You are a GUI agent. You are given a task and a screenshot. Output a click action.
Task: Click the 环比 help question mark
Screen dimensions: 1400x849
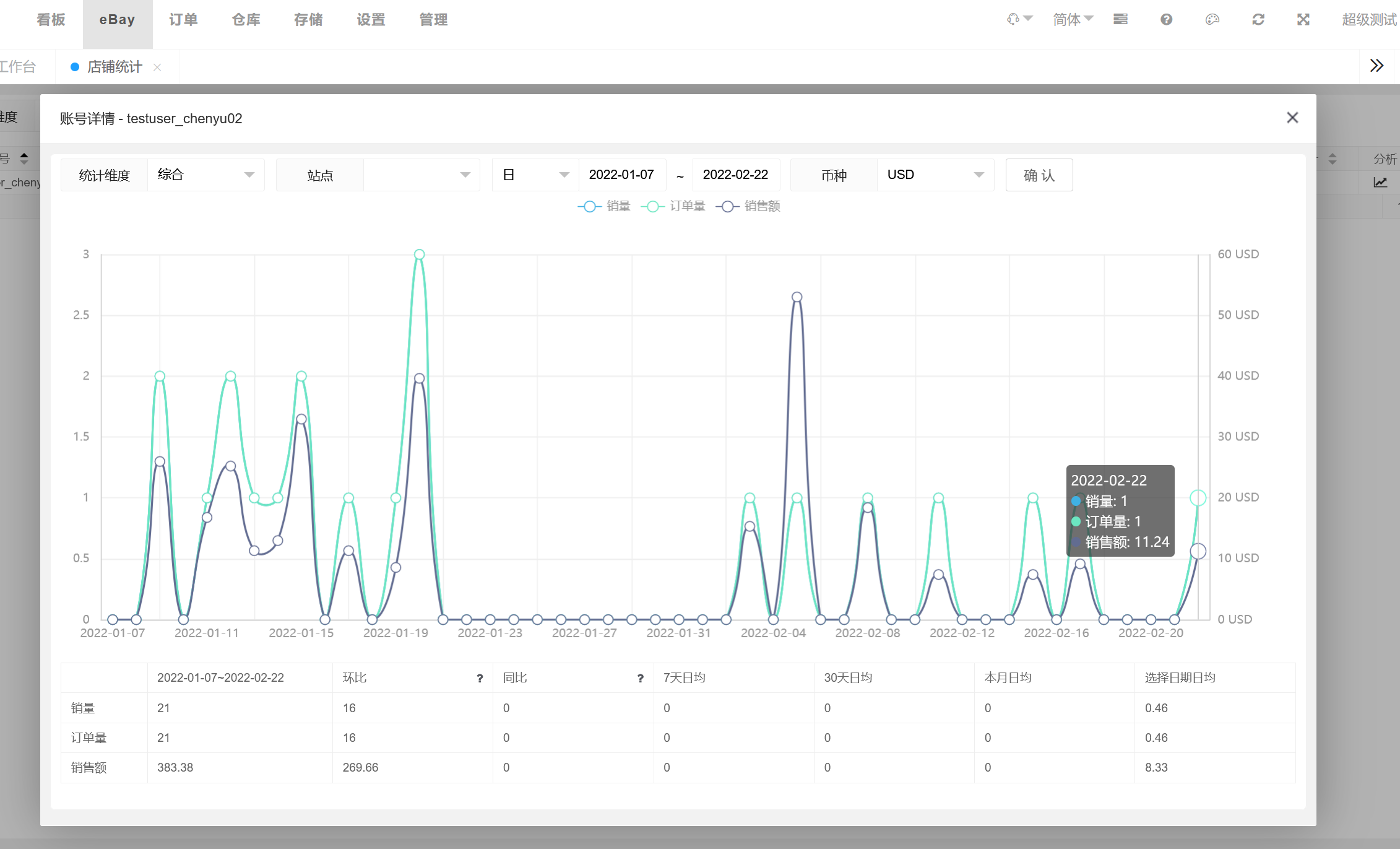pyautogui.click(x=480, y=678)
